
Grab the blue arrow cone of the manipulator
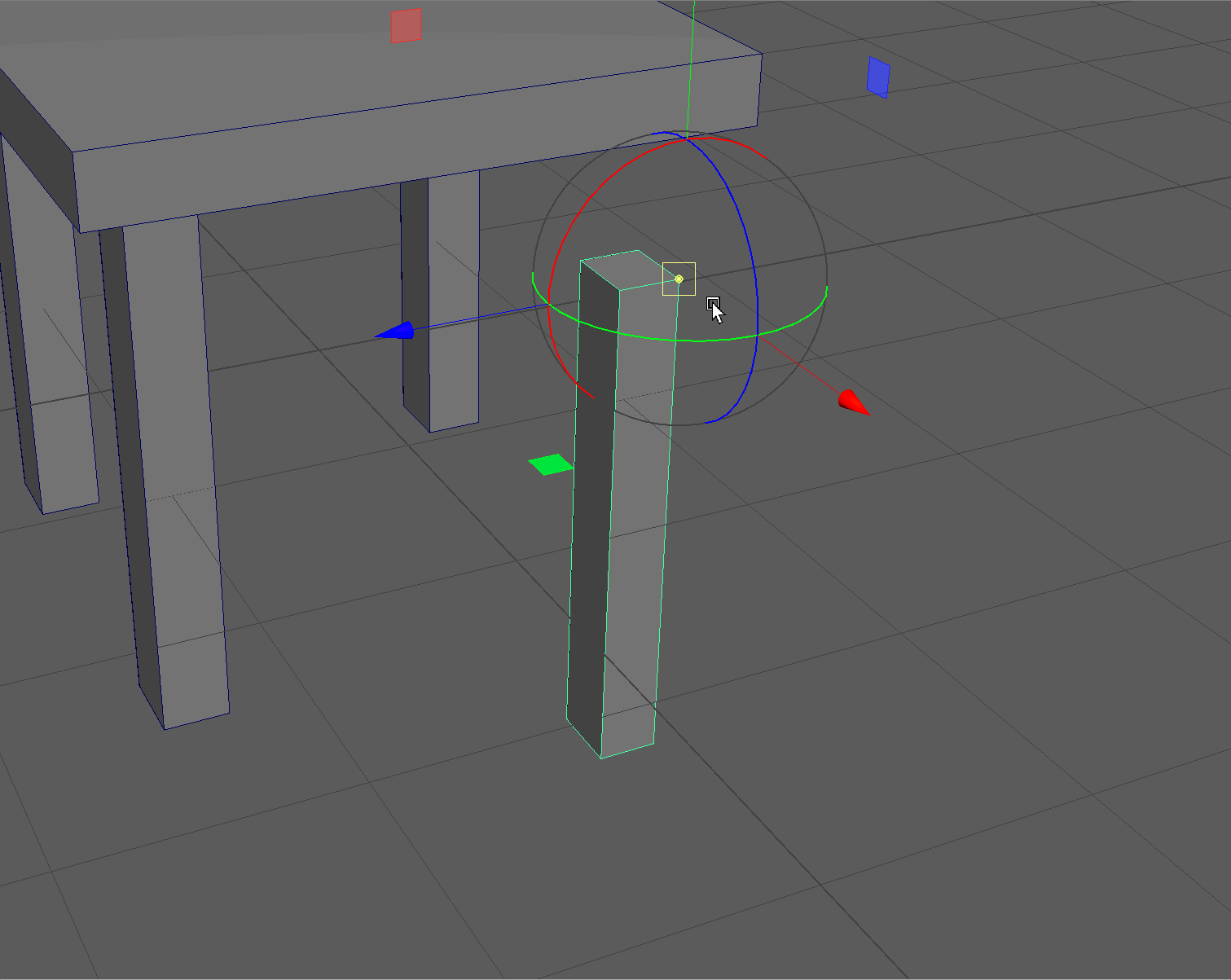(x=397, y=331)
